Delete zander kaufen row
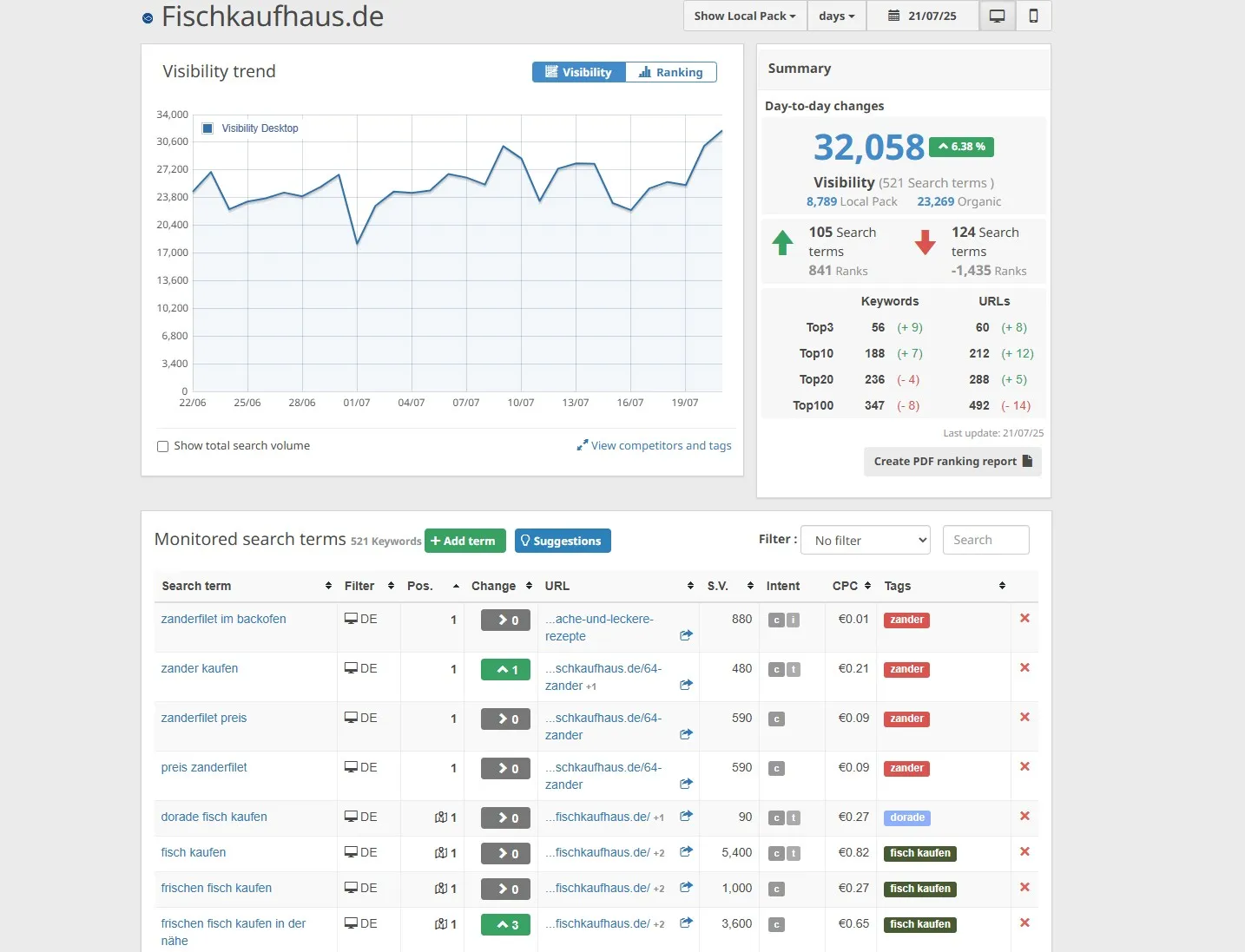1245x952 pixels. [x=1024, y=667]
